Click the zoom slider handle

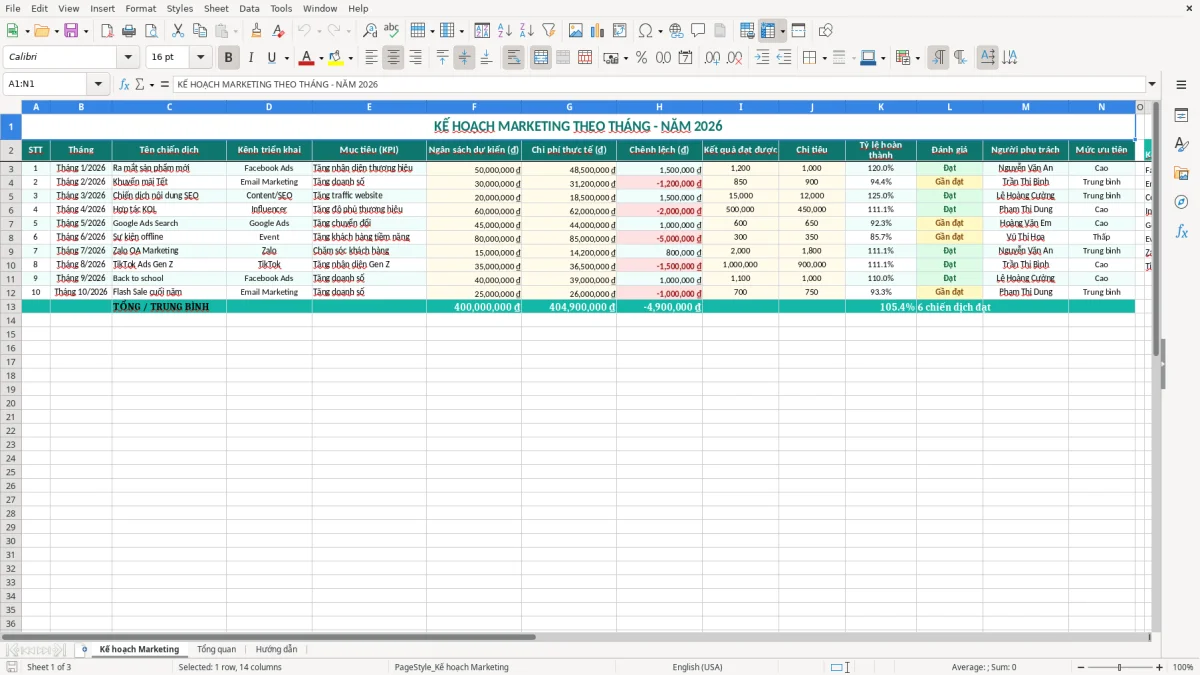[1120, 667]
